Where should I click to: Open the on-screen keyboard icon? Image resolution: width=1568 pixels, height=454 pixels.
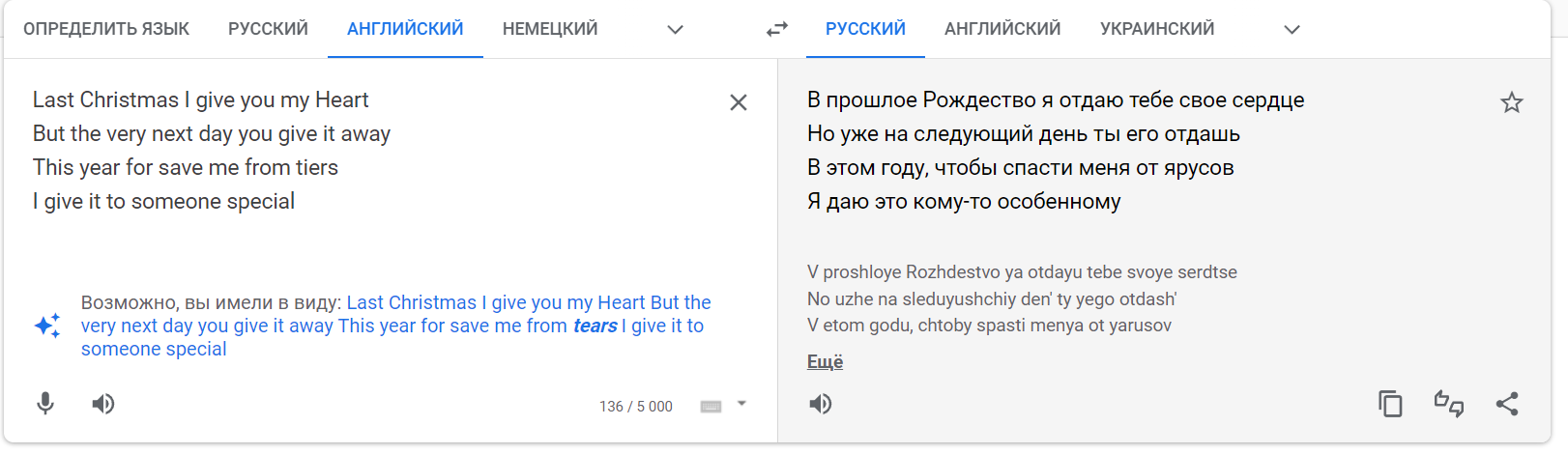tap(711, 407)
